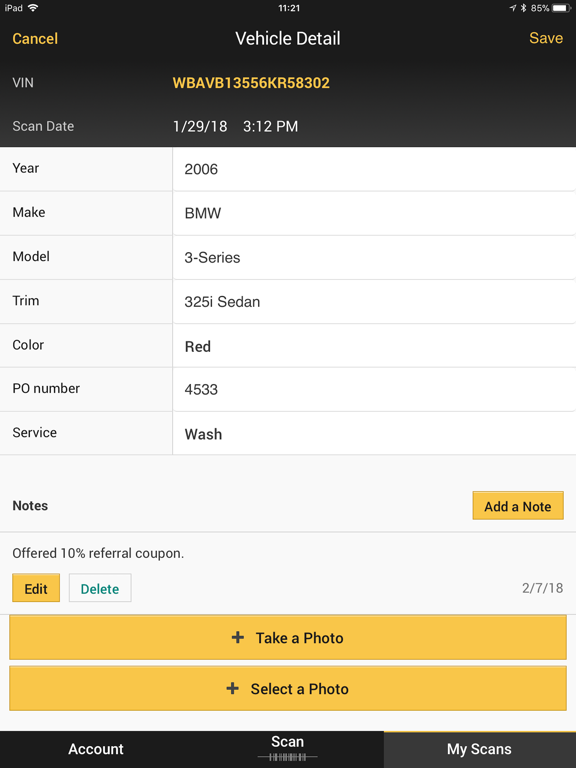Tap the Notes section heading

pos(30,505)
